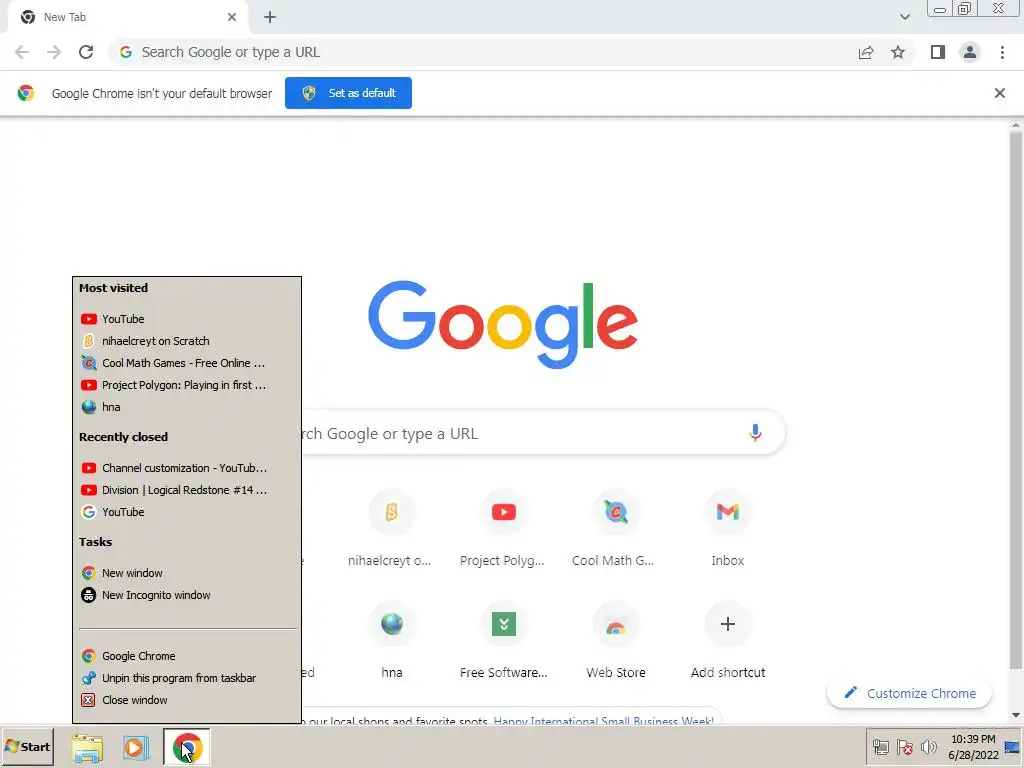Expand the tab search dropdown arrow
This screenshot has height=768, width=1024.
(x=904, y=17)
